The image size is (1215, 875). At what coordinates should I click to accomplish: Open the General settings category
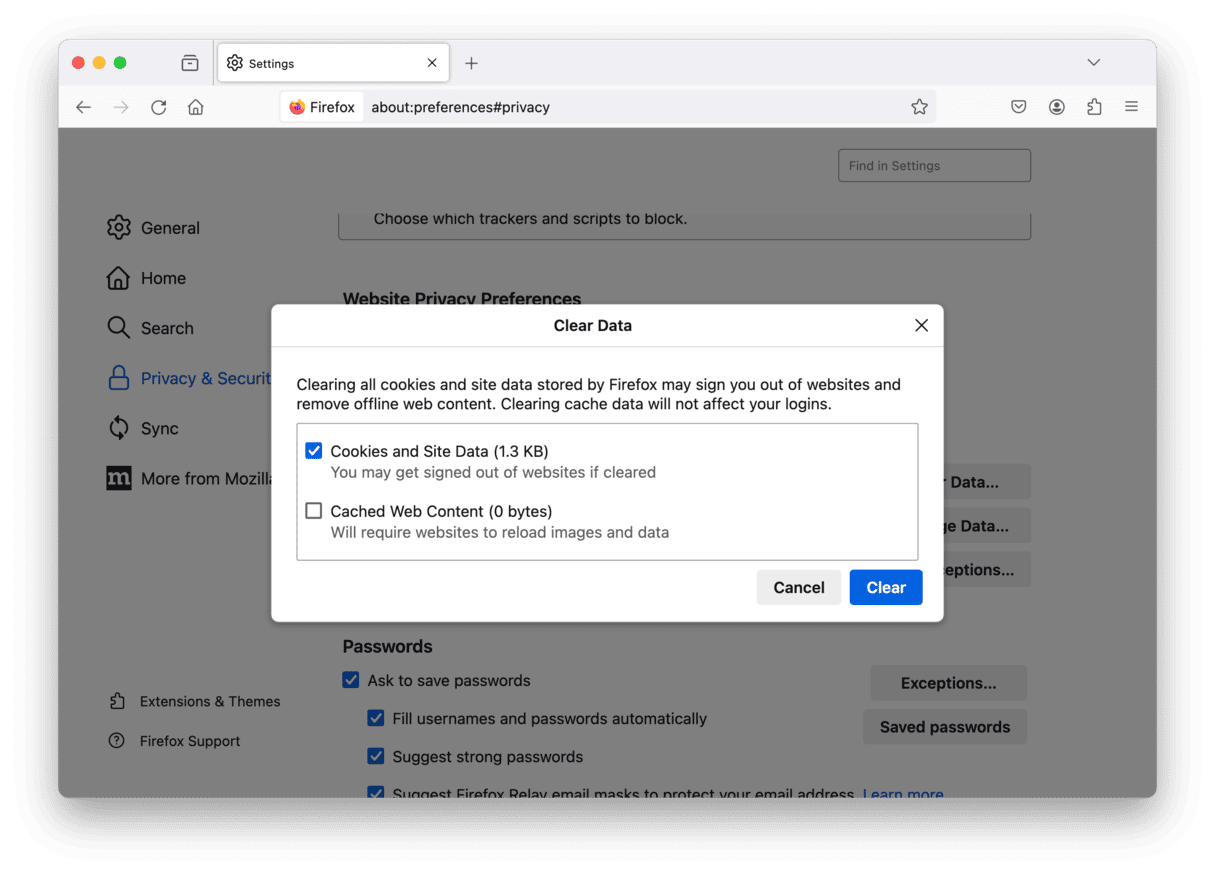click(153, 228)
